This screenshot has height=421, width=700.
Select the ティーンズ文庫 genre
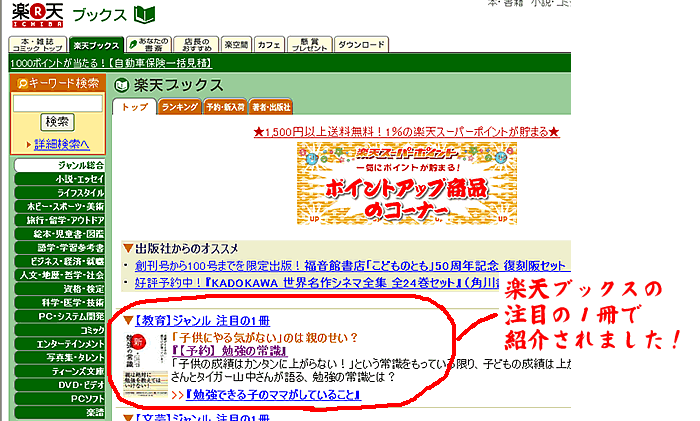[60, 371]
